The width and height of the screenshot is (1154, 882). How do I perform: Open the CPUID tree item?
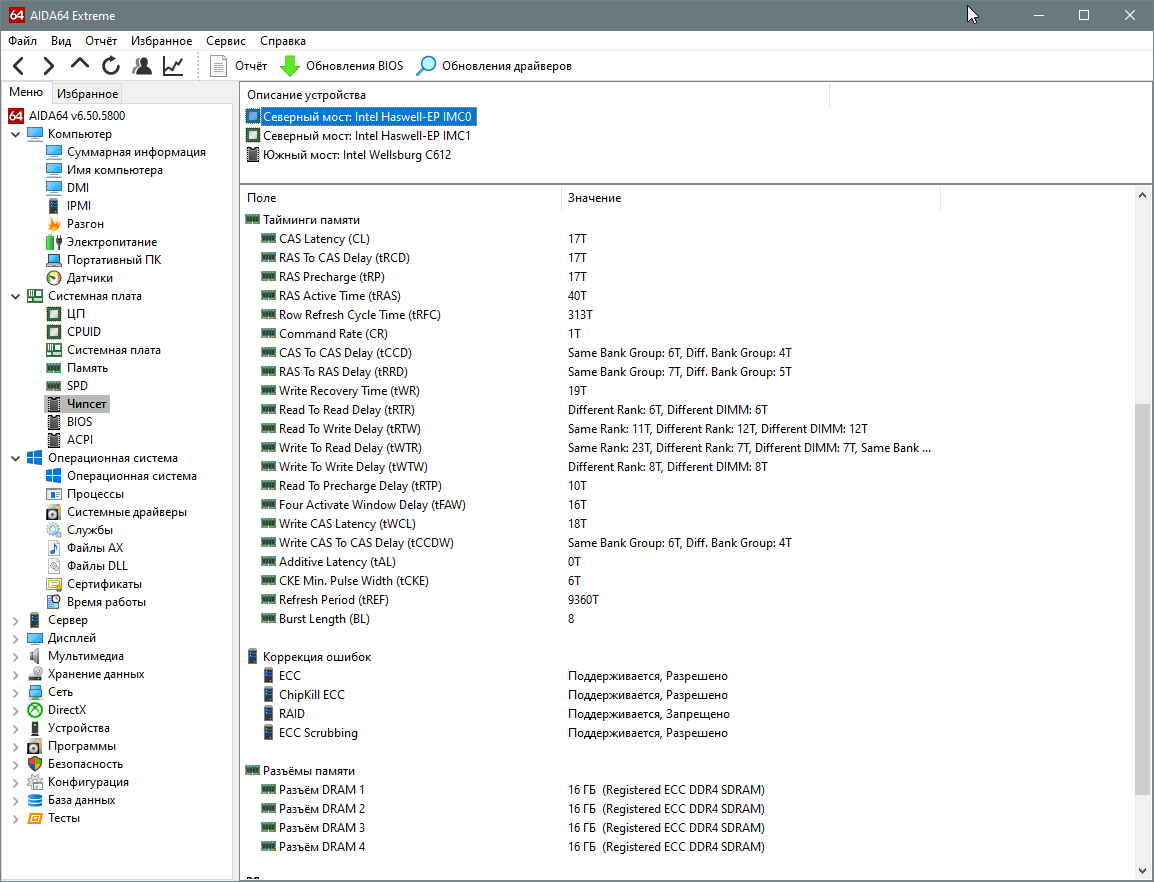83,332
